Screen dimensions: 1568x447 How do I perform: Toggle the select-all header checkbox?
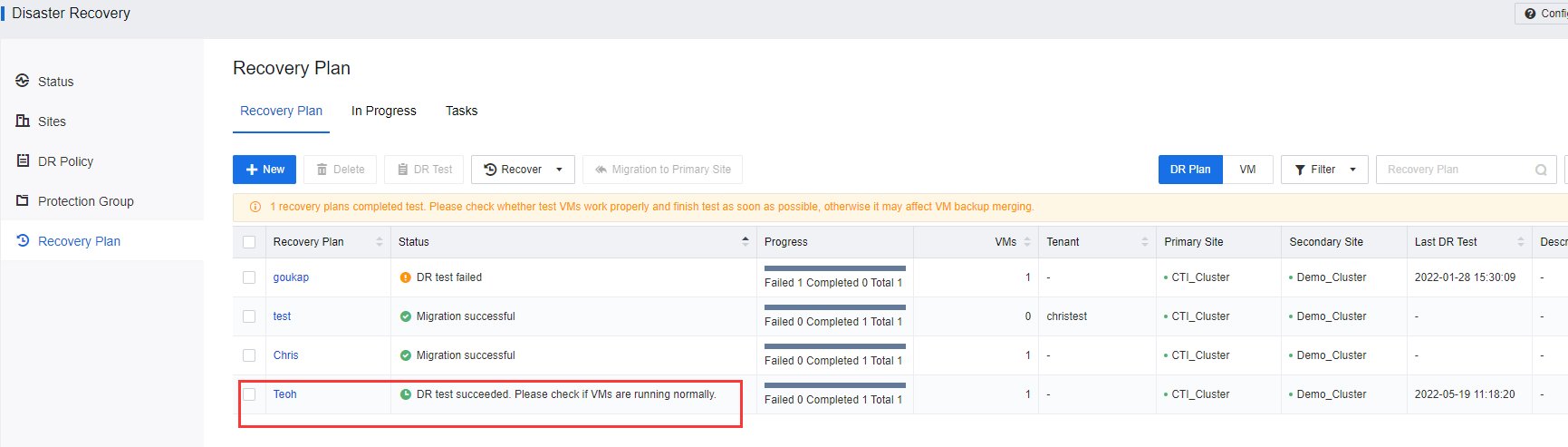point(249,242)
